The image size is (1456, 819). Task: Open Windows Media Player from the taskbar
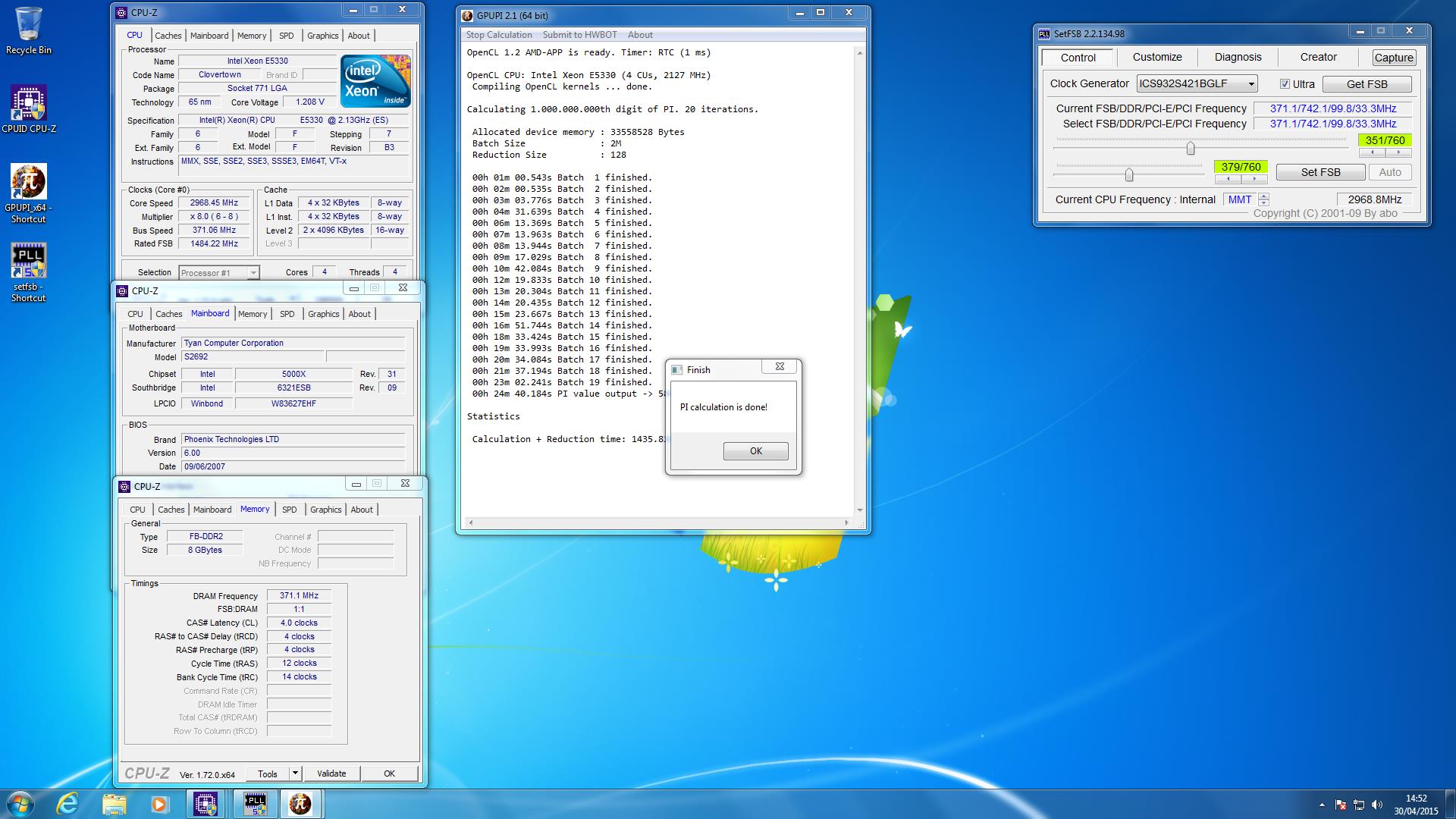(x=159, y=804)
